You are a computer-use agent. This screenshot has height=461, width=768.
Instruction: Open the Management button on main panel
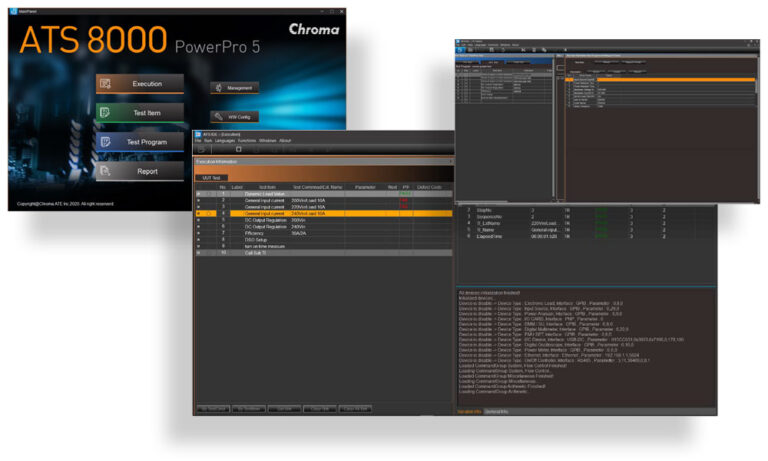coord(235,88)
